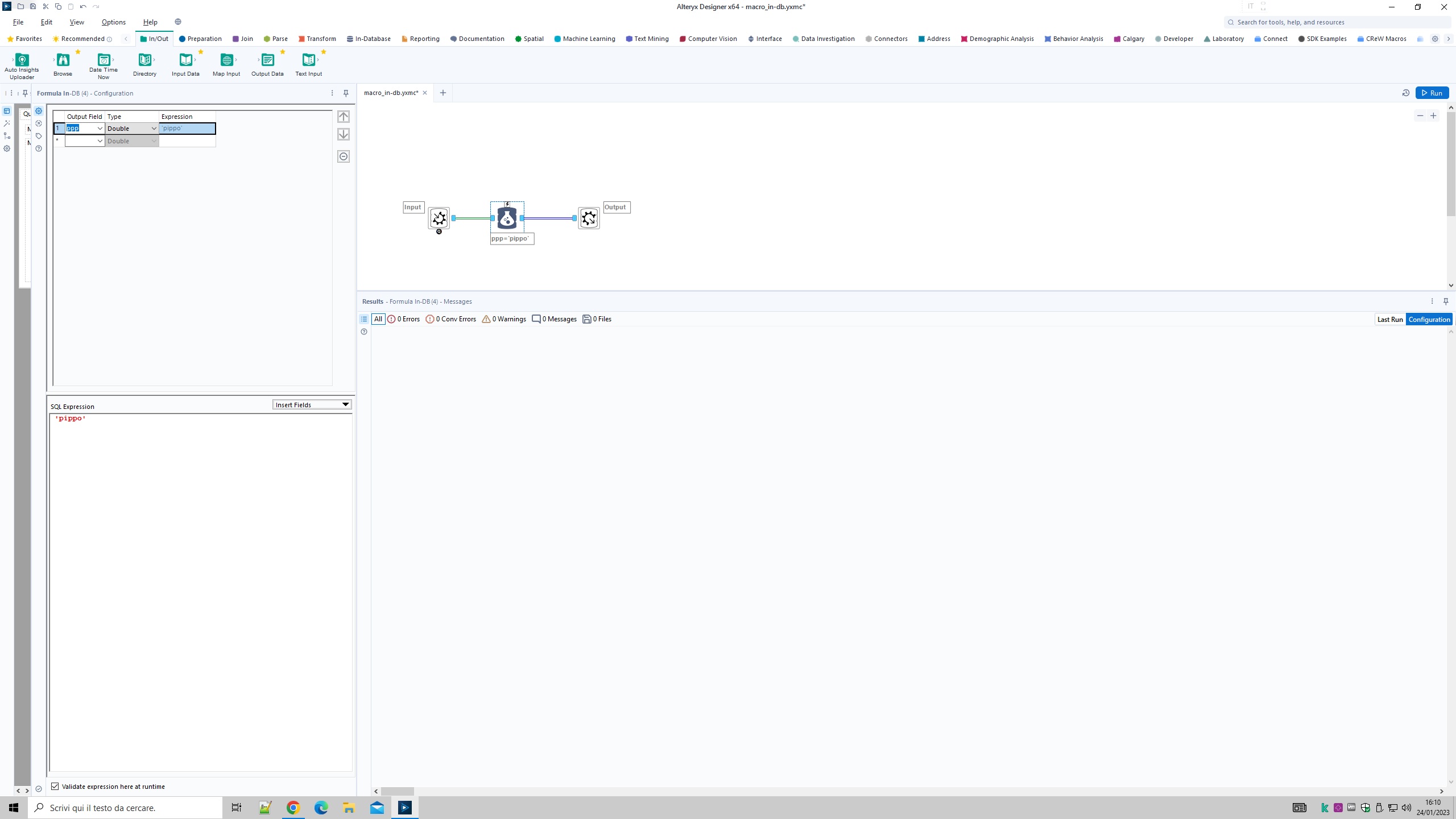The image size is (1456, 819).
Task: Switch Results view to Last Run
Action: (x=1390, y=318)
